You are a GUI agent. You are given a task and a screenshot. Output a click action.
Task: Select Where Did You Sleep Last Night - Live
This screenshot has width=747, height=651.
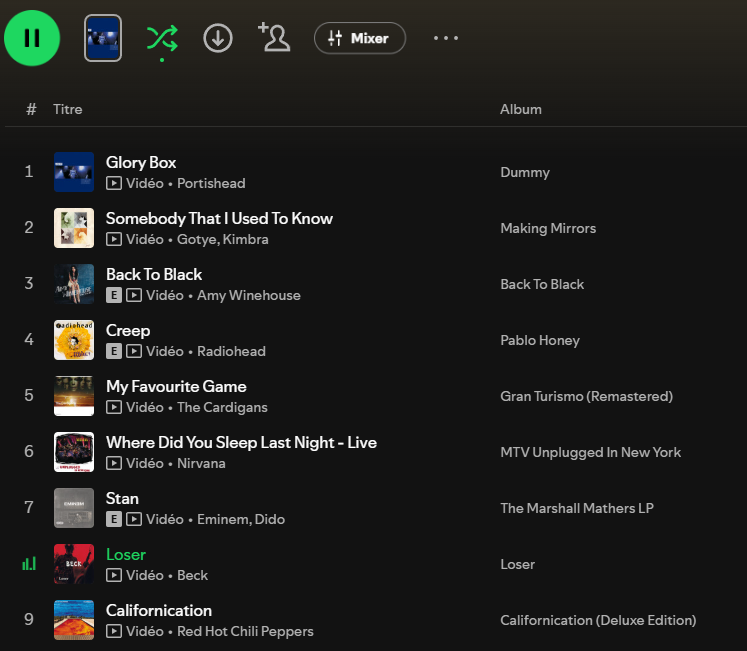[x=241, y=442]
